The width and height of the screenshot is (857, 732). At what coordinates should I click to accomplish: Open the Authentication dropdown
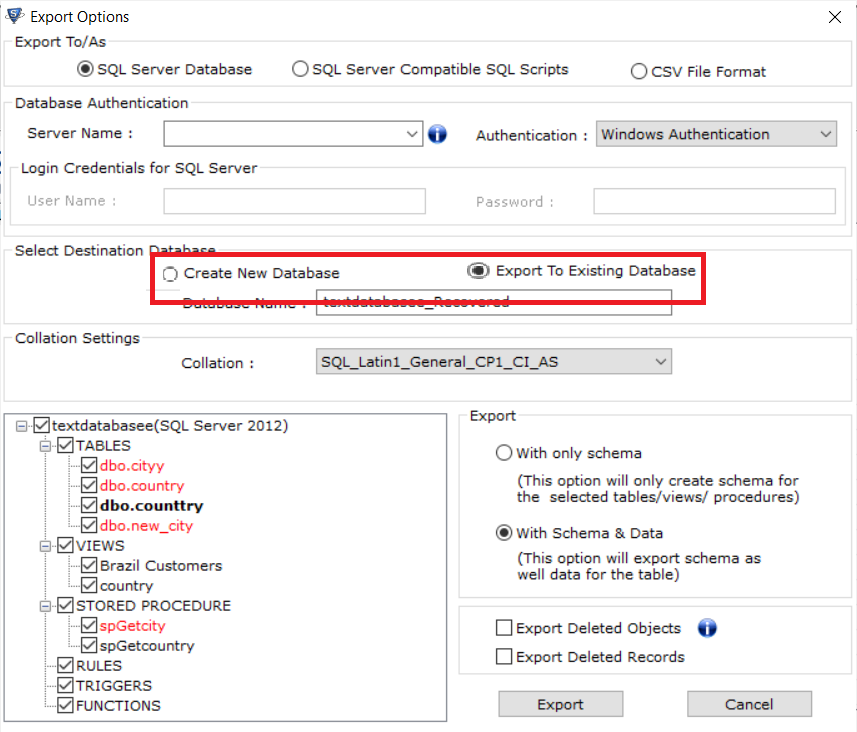coord(825,134)
